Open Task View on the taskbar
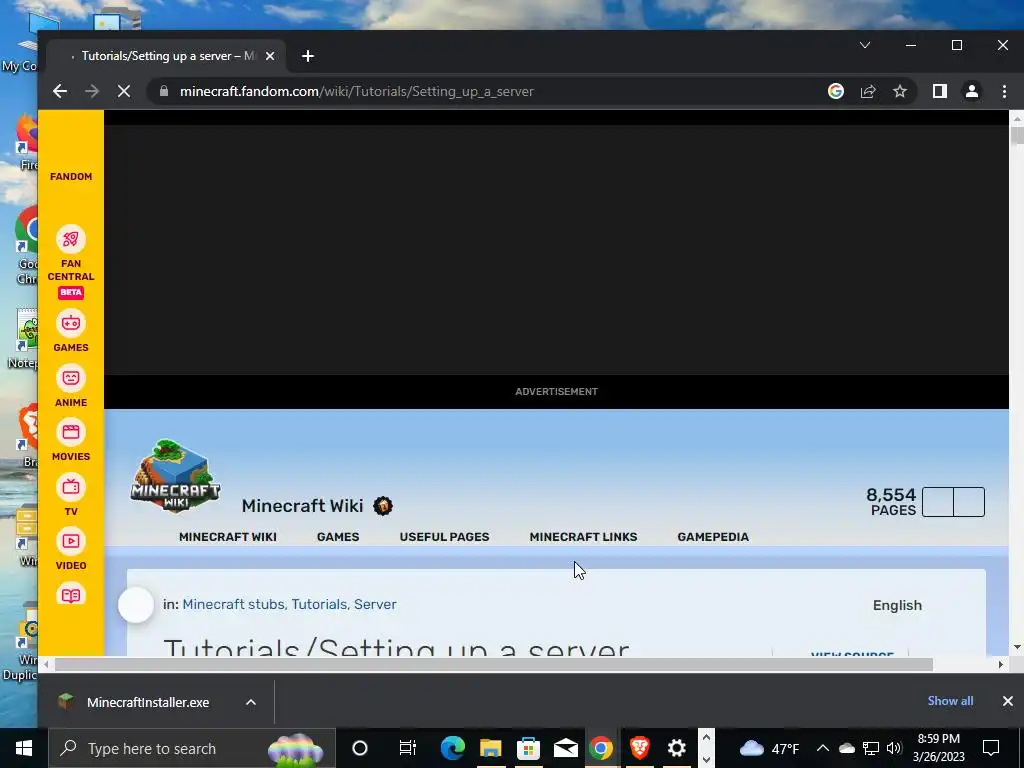This screenshot has height=768, width=1024. coord(408,748)
